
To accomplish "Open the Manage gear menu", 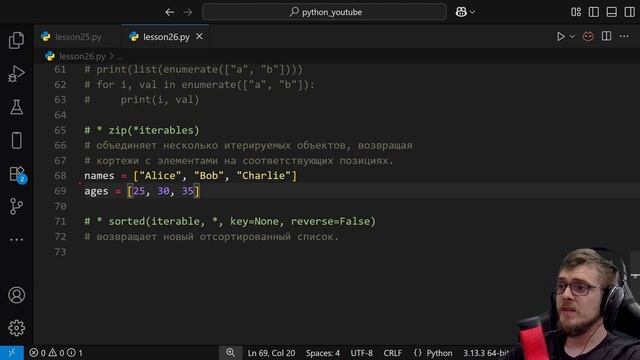I will click(16, 328).
